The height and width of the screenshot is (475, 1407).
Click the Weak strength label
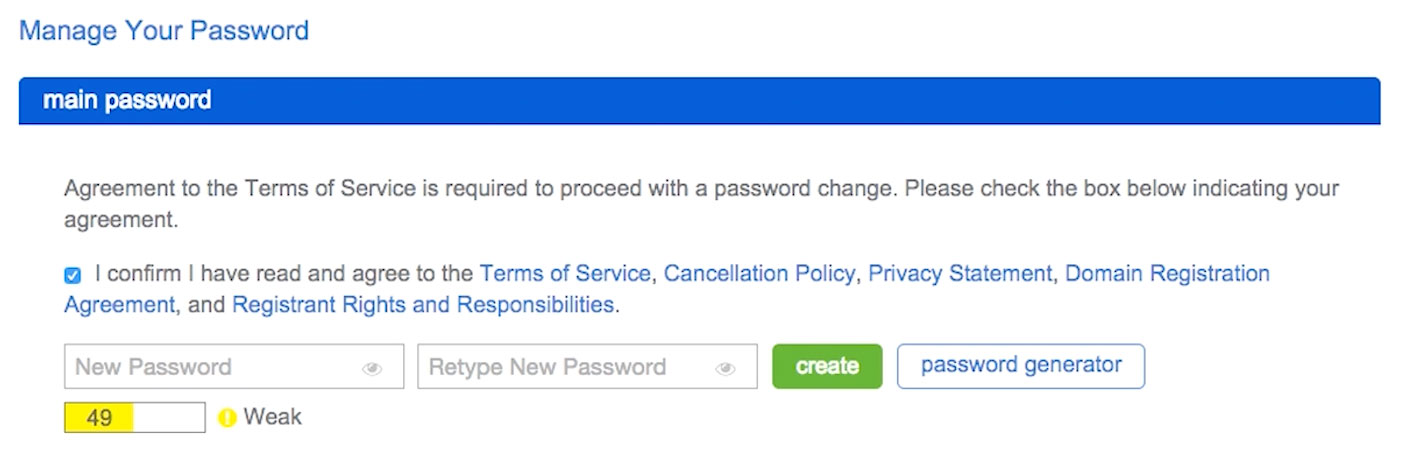point(273,417)
